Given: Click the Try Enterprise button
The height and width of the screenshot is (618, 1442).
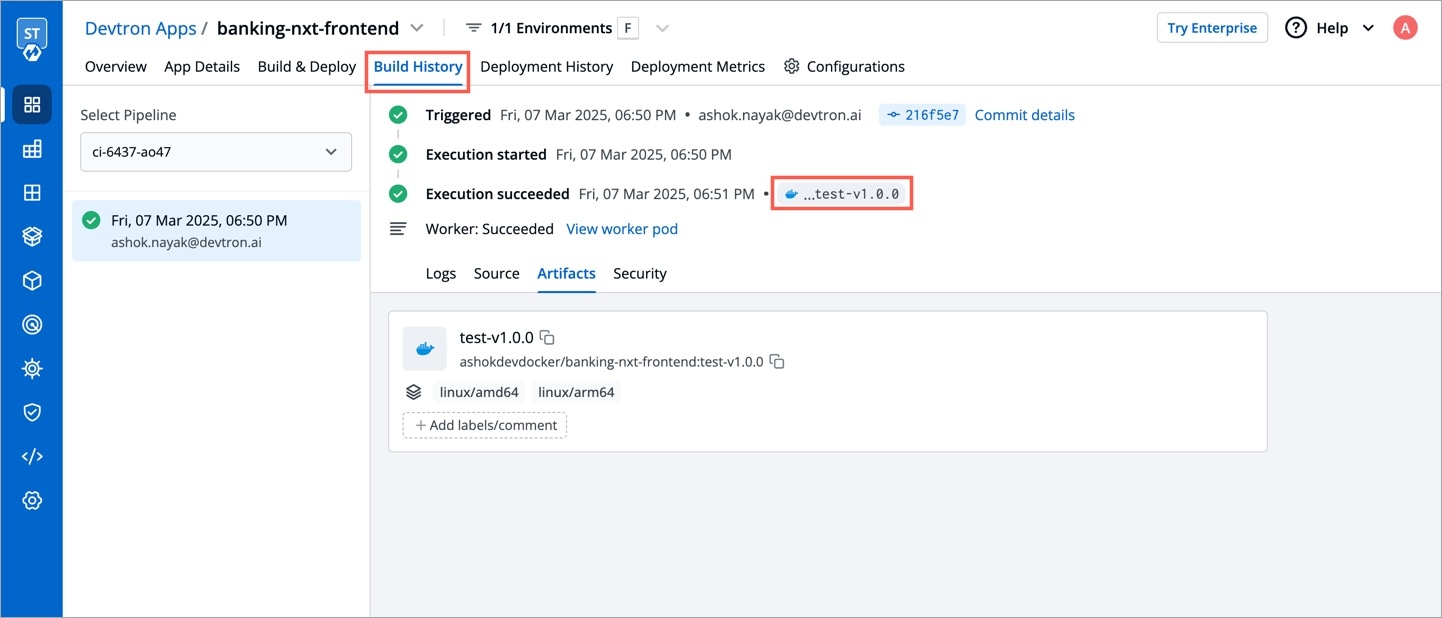Looking at the screenshot, I should pyautogui.click(x=1211, y=28).
